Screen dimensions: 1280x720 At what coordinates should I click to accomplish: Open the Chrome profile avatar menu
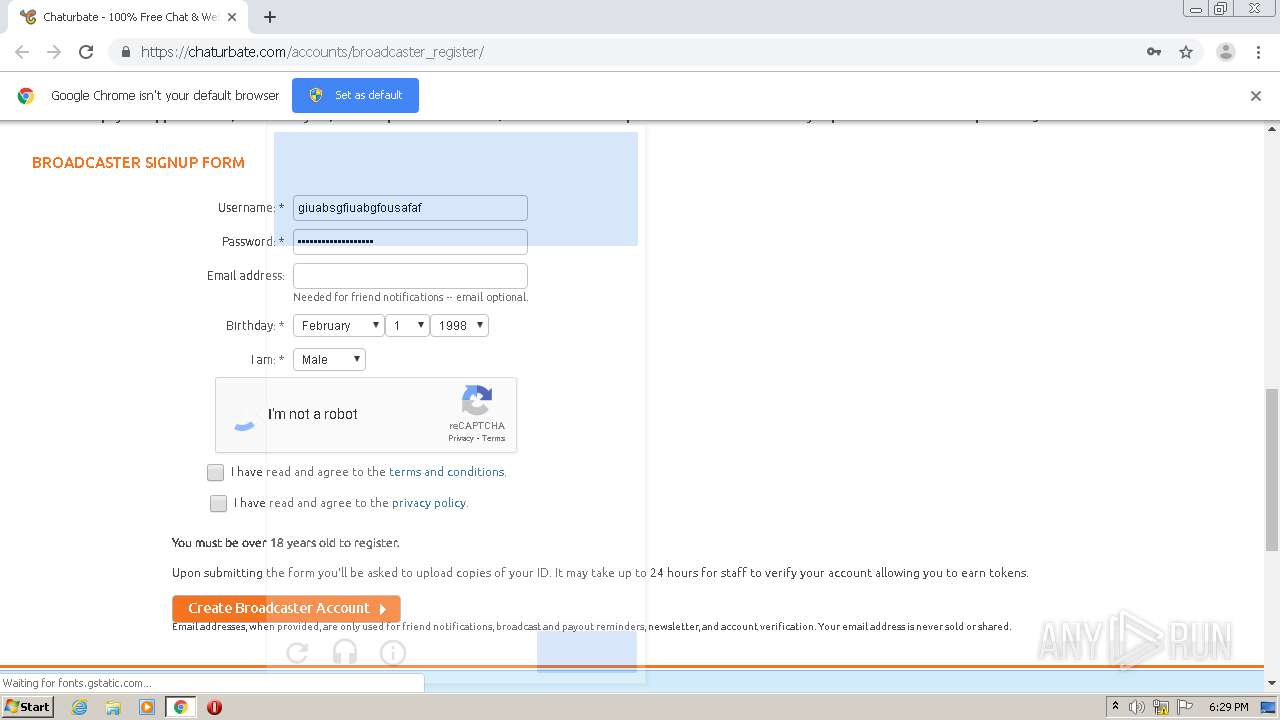(1226, 52)
